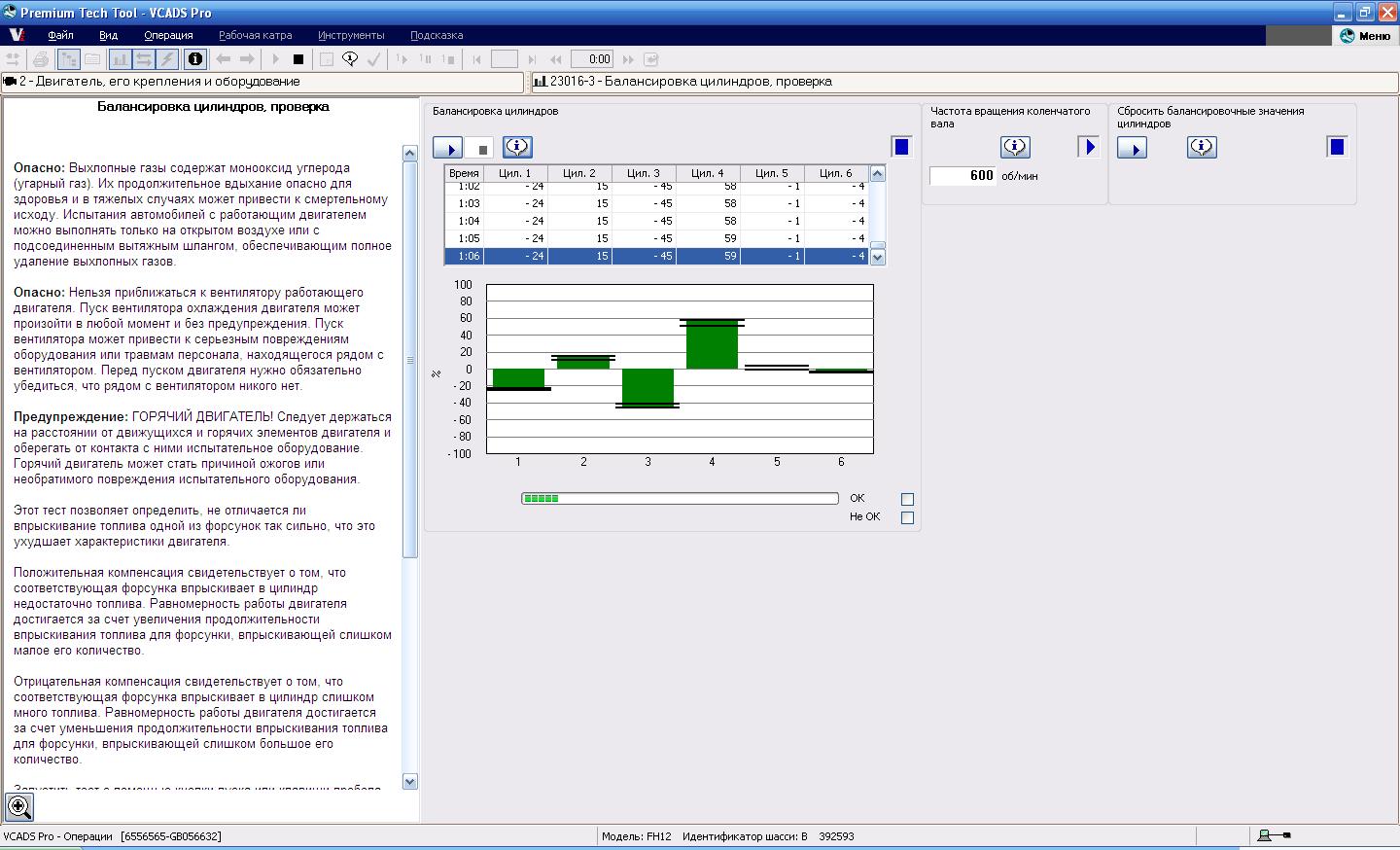Click the skip-to-start toolbar icon

pyautogui.click(x=476, y=59)
